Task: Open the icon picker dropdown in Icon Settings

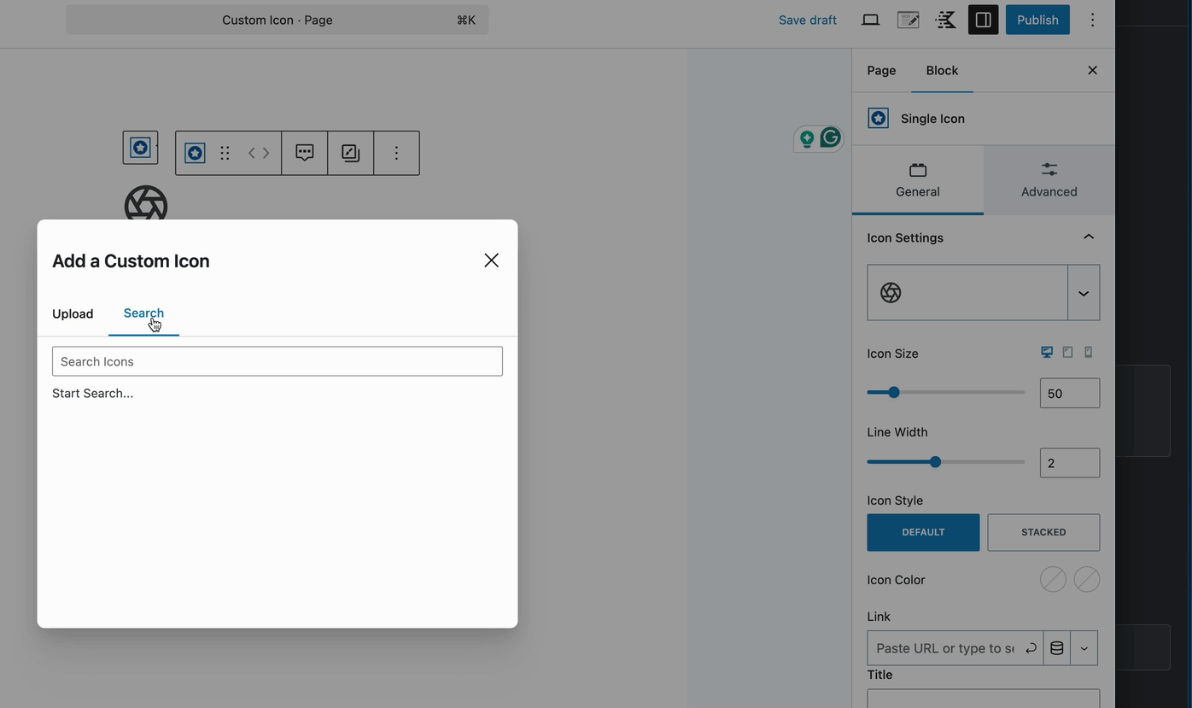Action: (x=1083, y=292)
